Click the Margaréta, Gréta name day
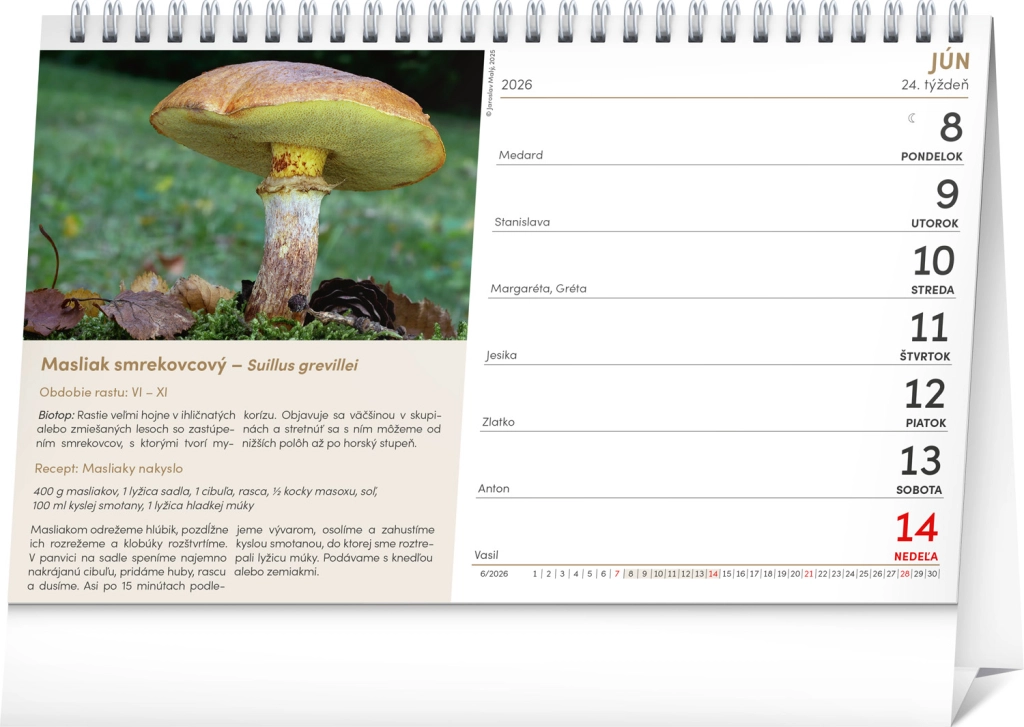 [x=538, y=289]
